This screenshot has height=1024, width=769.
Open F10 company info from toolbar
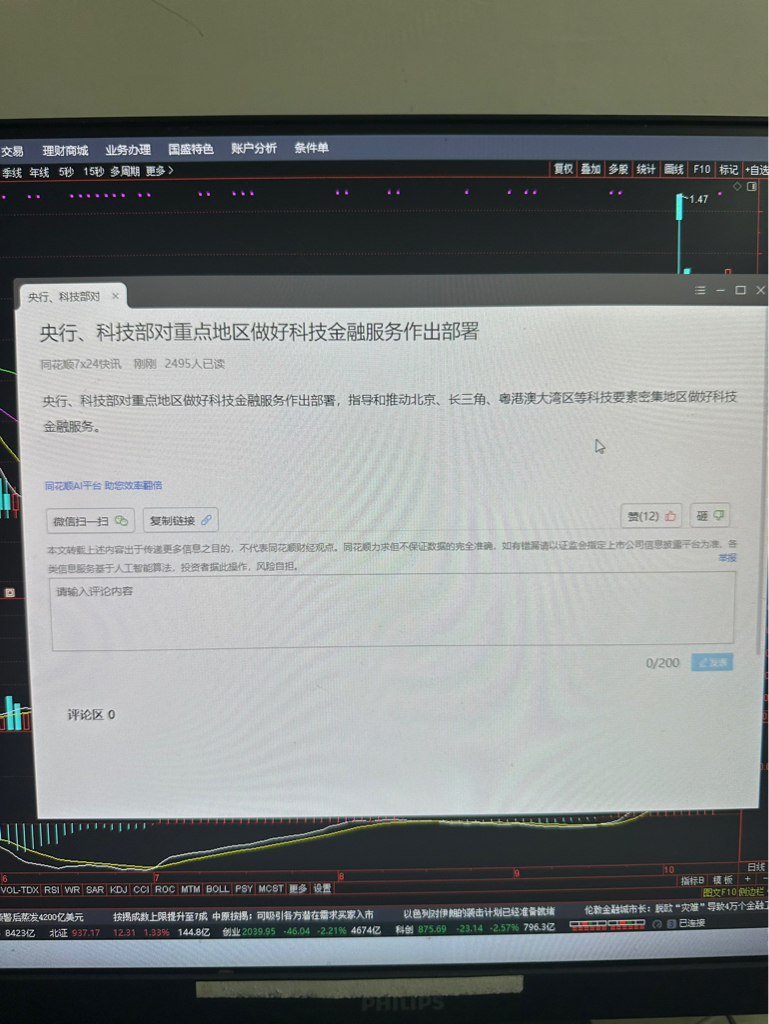[702, 169]
